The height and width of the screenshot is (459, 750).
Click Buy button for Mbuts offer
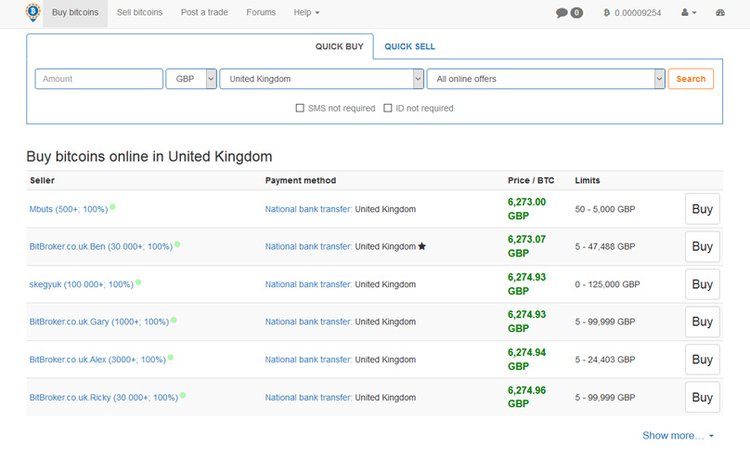[x=702, y=209]
